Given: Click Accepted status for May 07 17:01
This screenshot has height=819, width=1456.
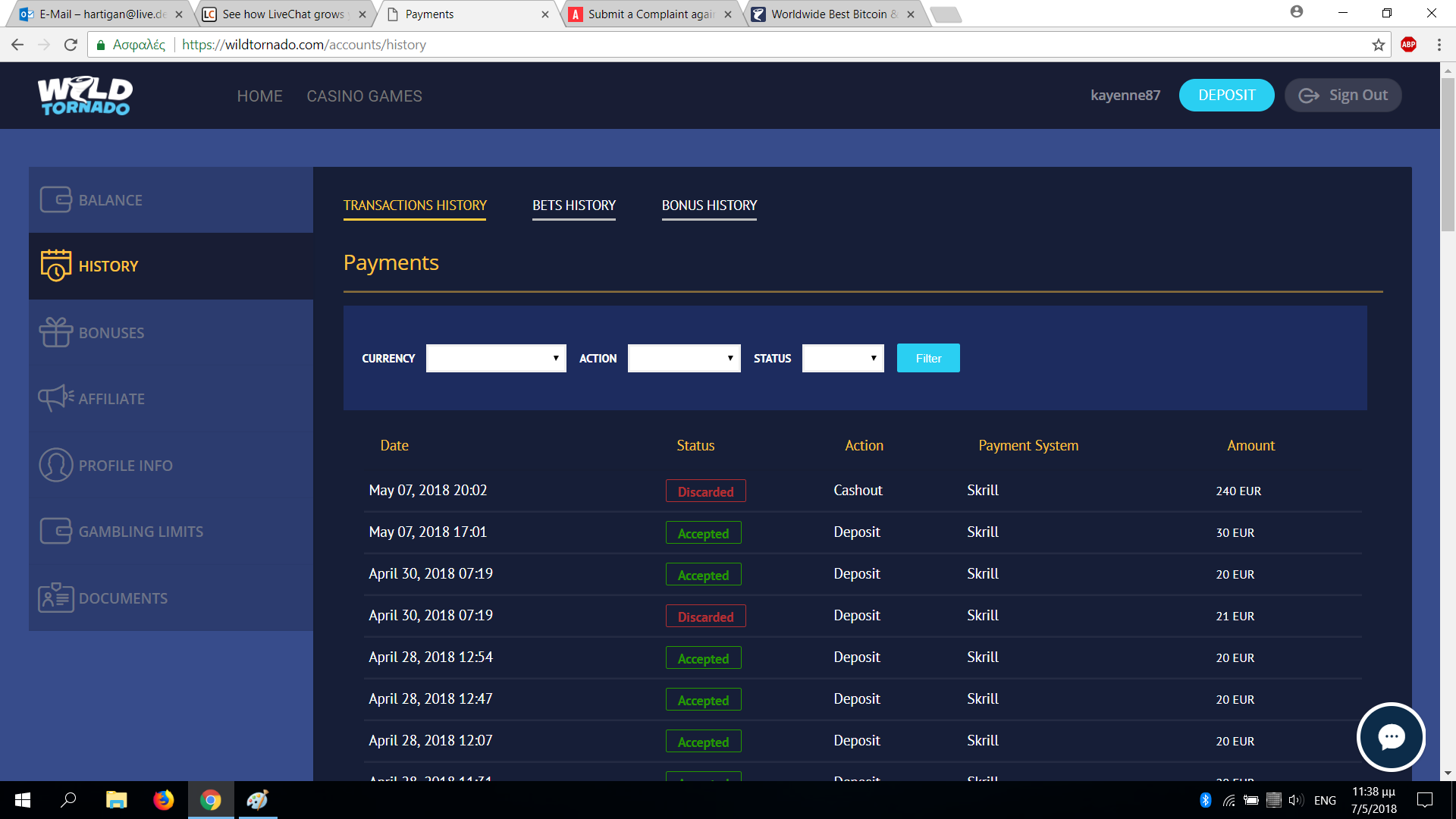Looking at the screenshot, I should click(703, 532).
